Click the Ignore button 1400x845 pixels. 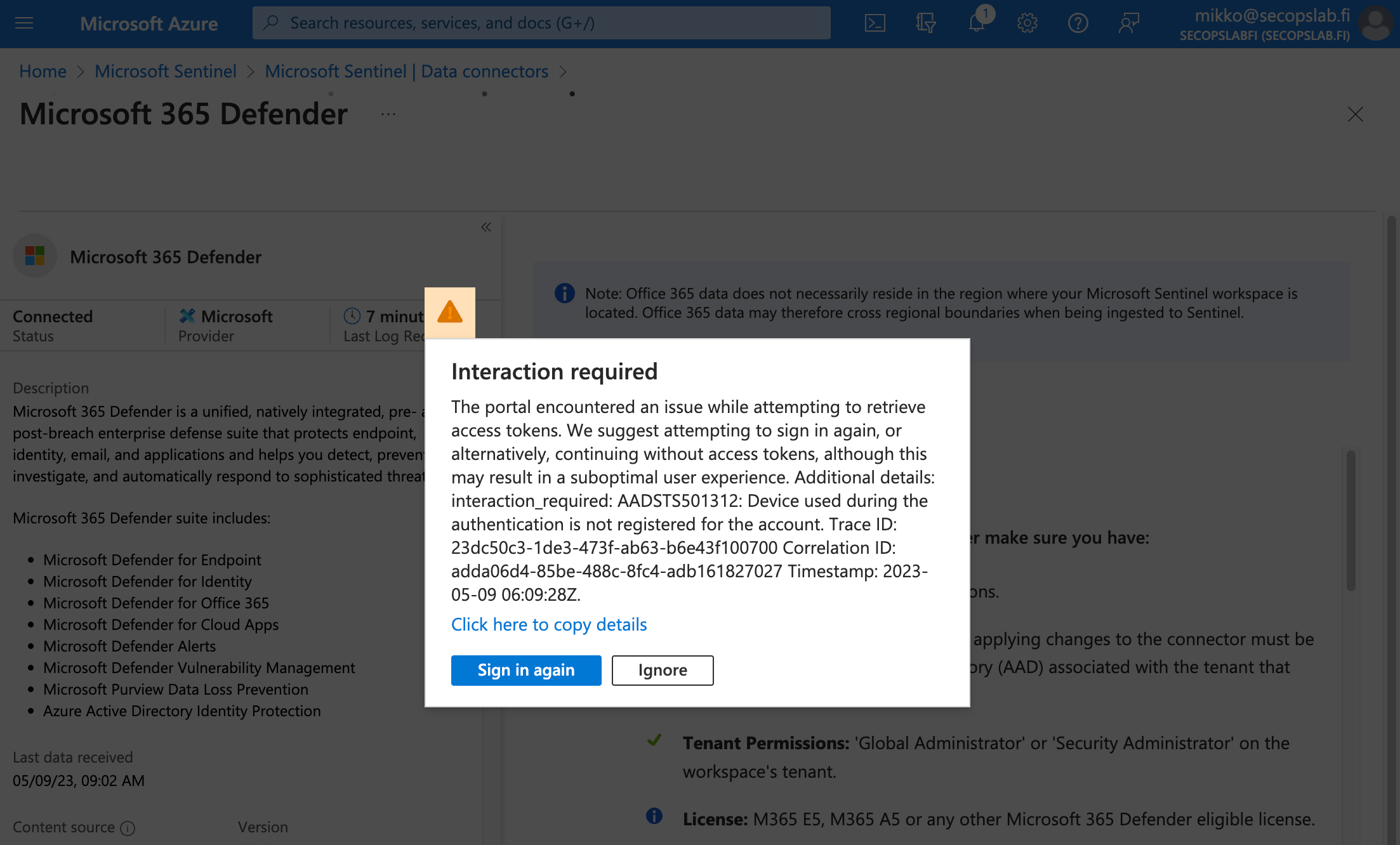pos(663,670)
